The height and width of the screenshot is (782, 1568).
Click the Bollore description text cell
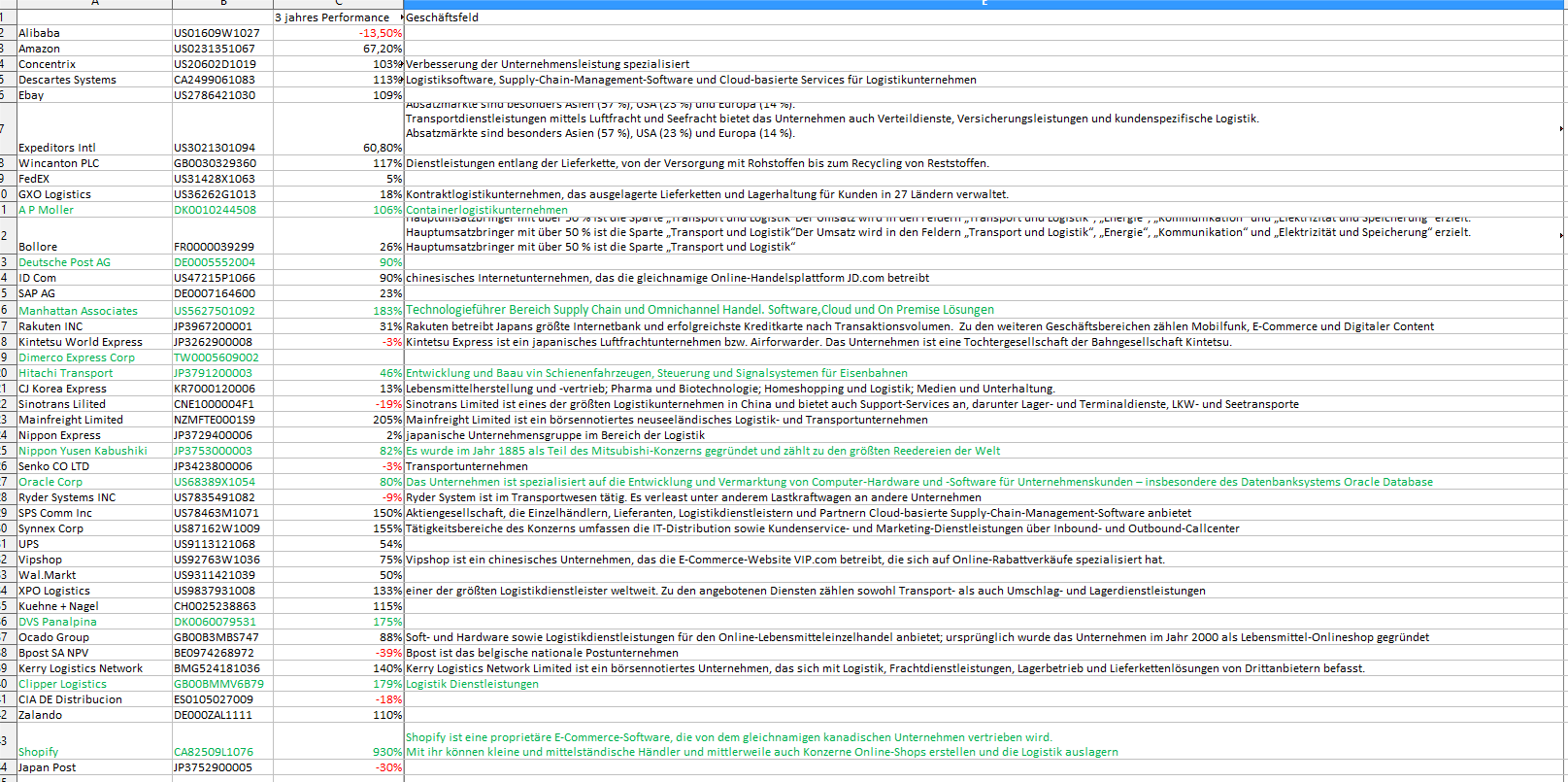[984, 236]
